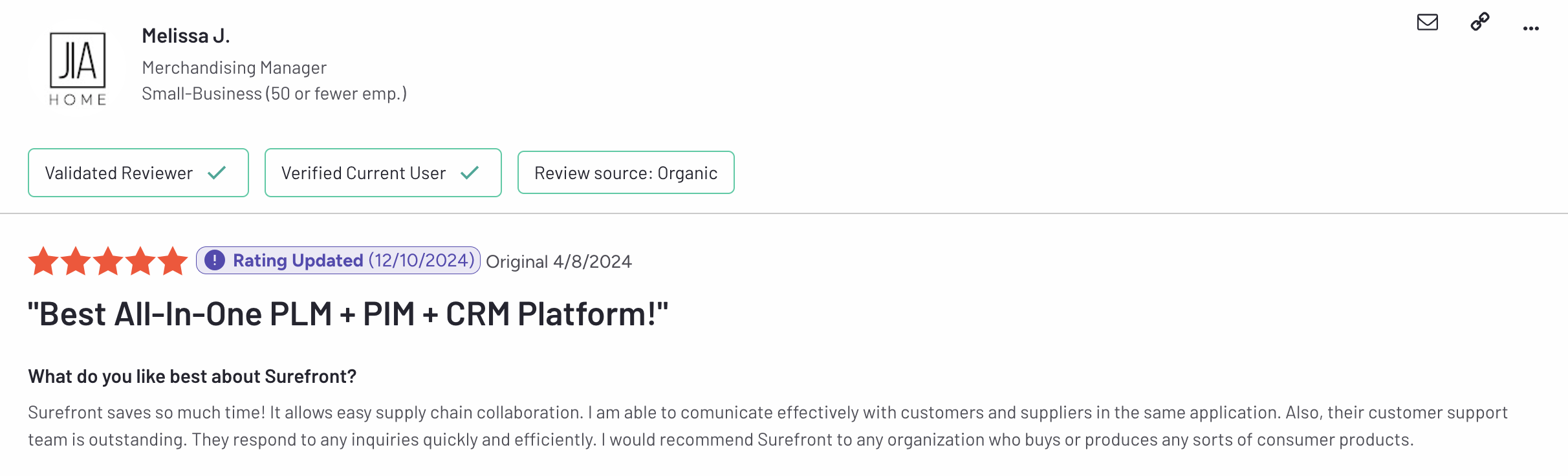The height and width of the screenshot is (476, 1568).
Task: Click the checkmark beside Verified Current User
Action: pos(470,173)
